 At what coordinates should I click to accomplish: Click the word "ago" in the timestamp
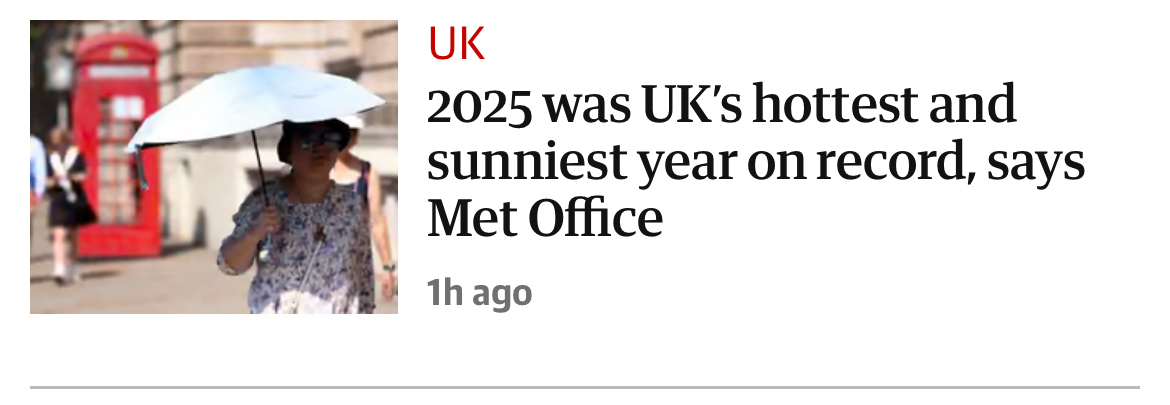click(x=501, y=294)
